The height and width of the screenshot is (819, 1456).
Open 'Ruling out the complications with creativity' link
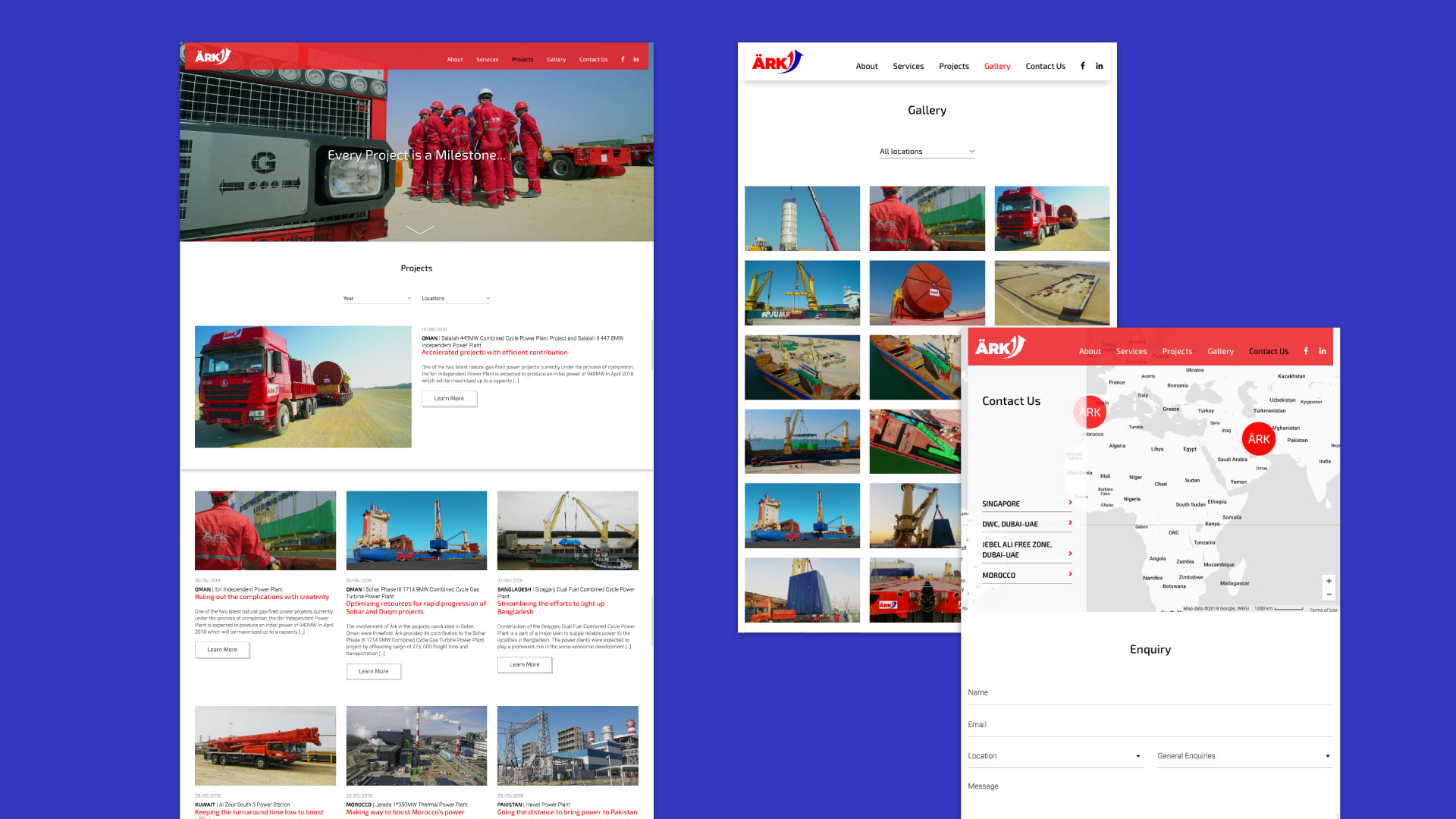[262, 597]
